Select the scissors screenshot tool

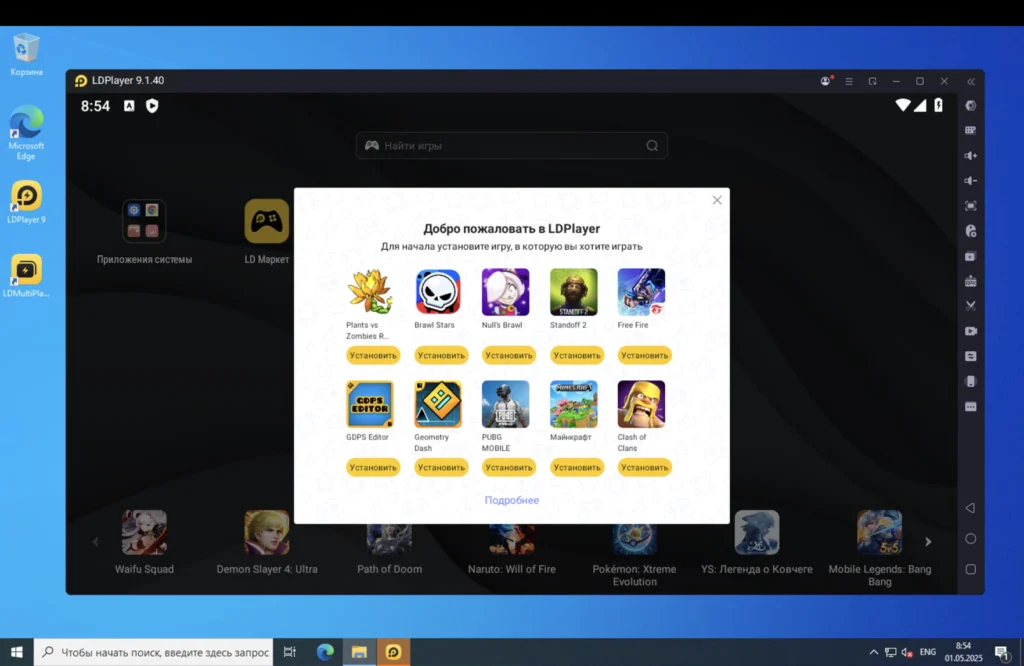coord(970,306)
